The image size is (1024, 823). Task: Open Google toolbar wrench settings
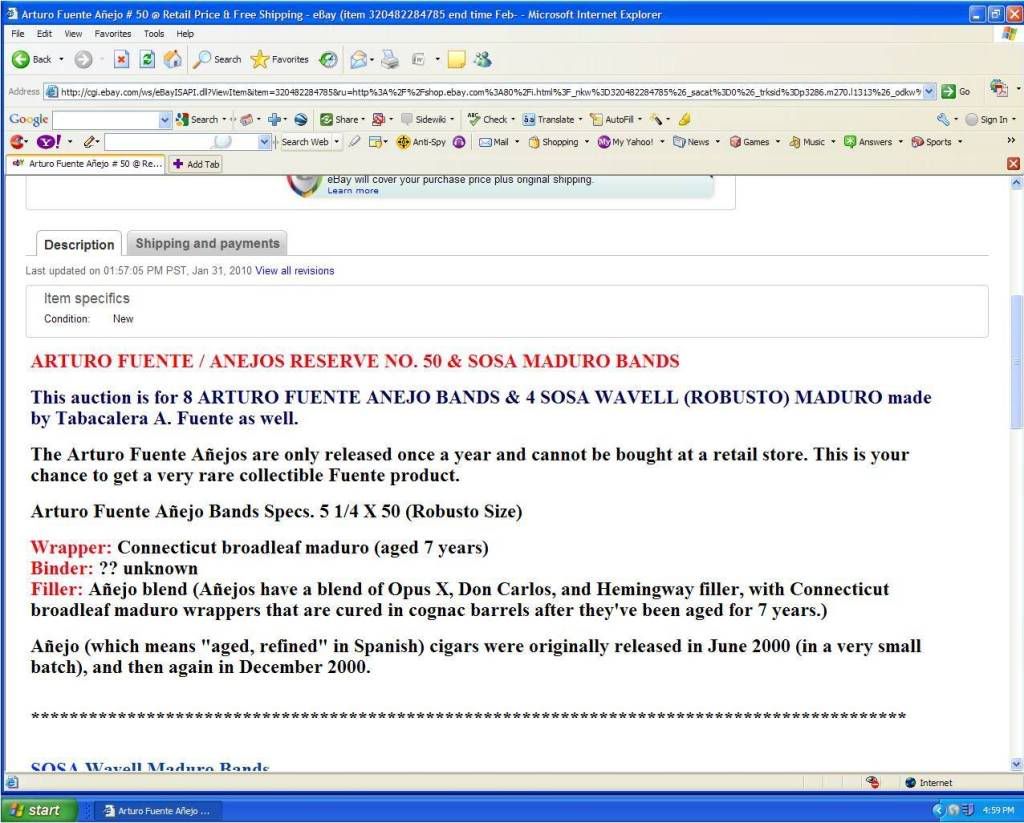[x=942, y=120]
